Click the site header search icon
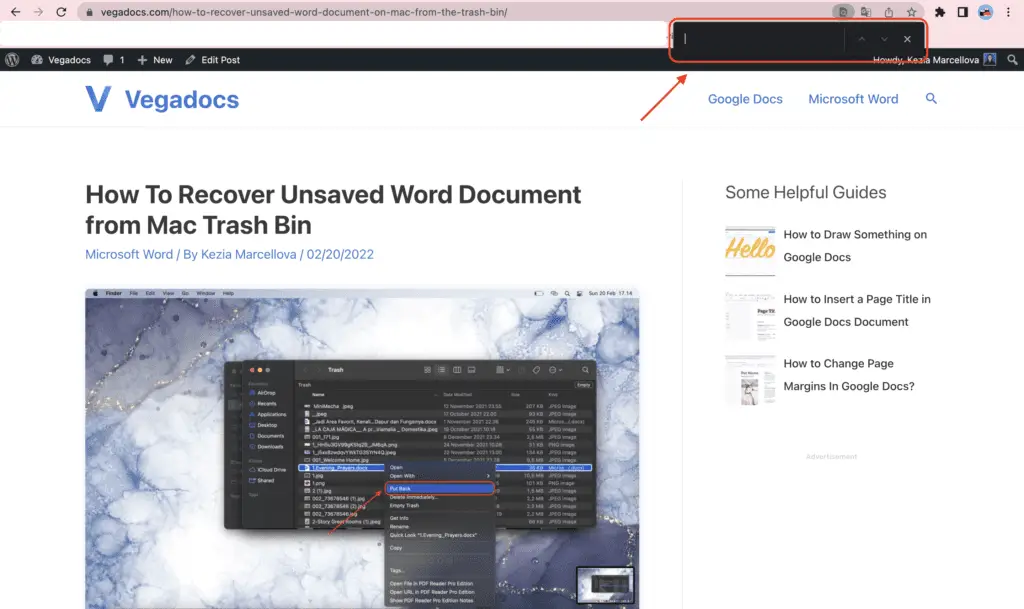Viewport: 1024px width, 609px height. pyautogui.click(x=931, y=98)
